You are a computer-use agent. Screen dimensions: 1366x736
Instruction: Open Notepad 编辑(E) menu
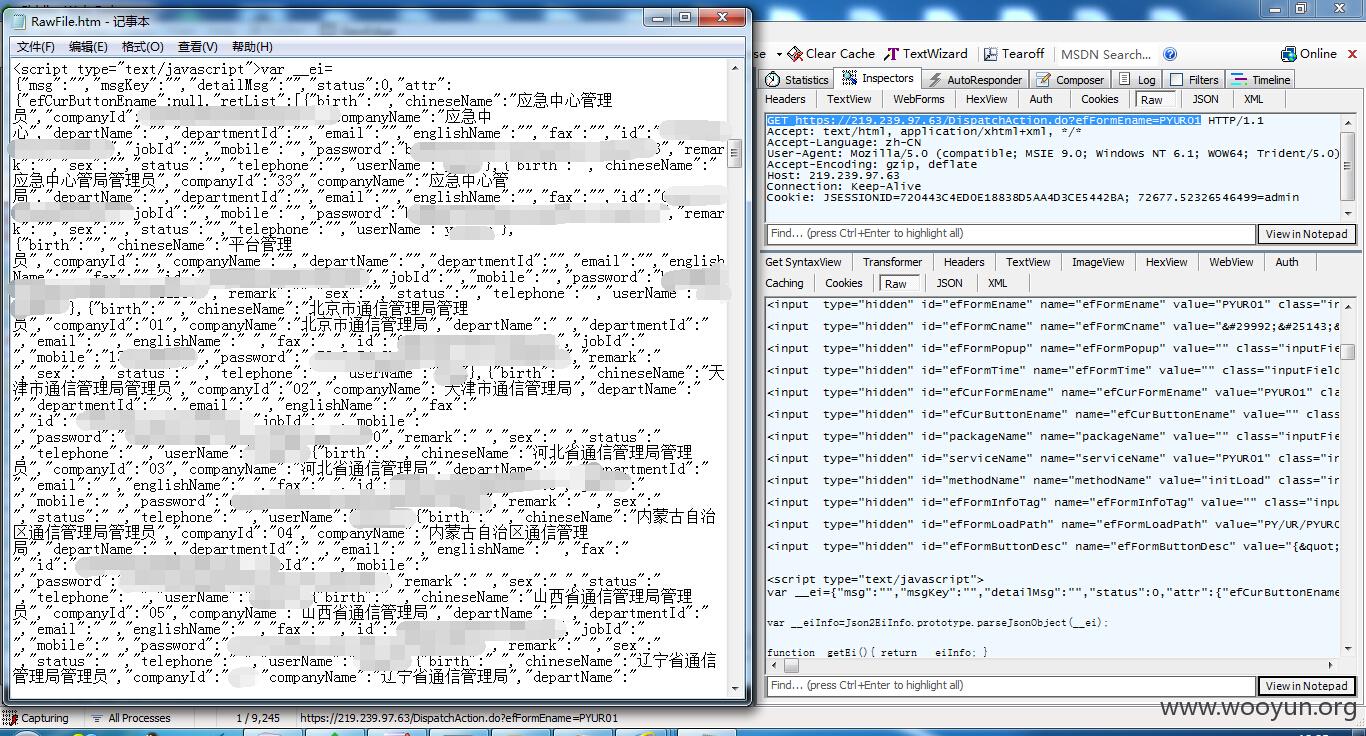pos(88,47)
